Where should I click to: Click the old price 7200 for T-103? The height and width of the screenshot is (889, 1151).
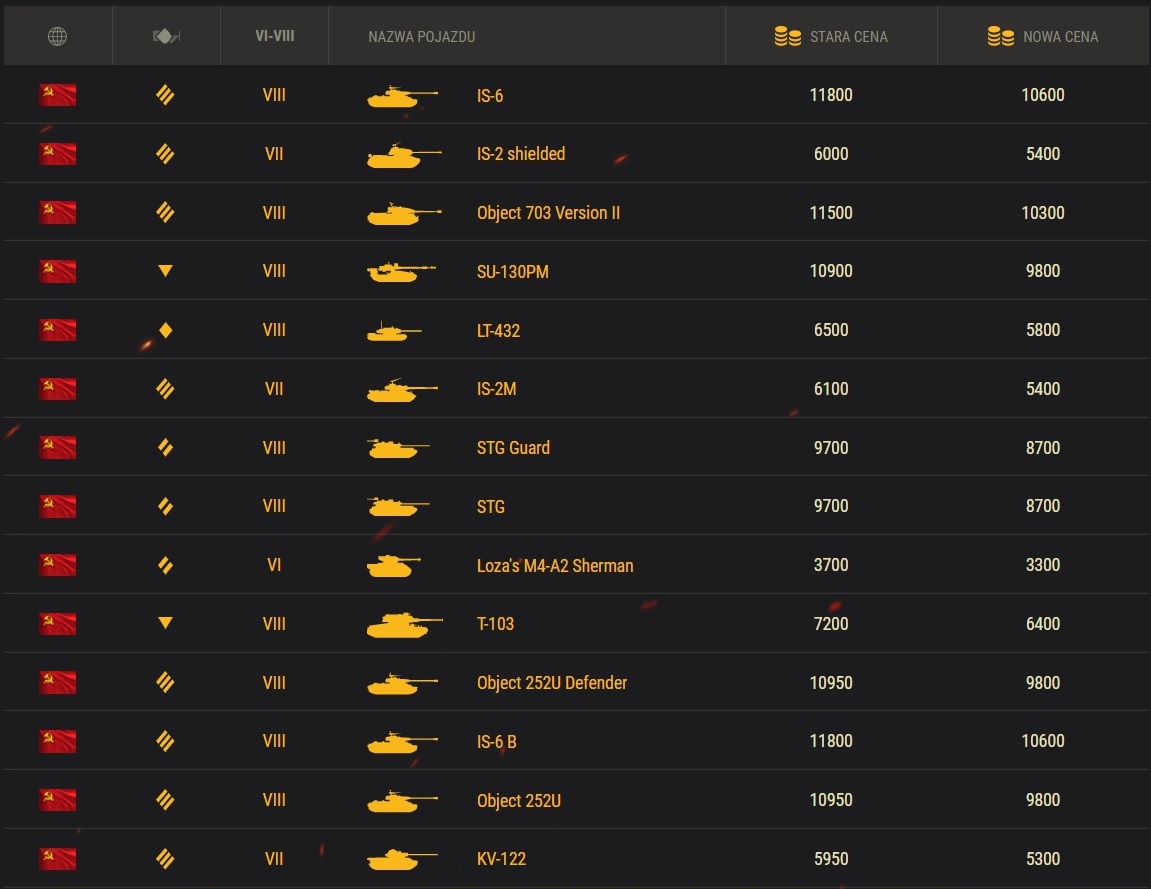831,624
